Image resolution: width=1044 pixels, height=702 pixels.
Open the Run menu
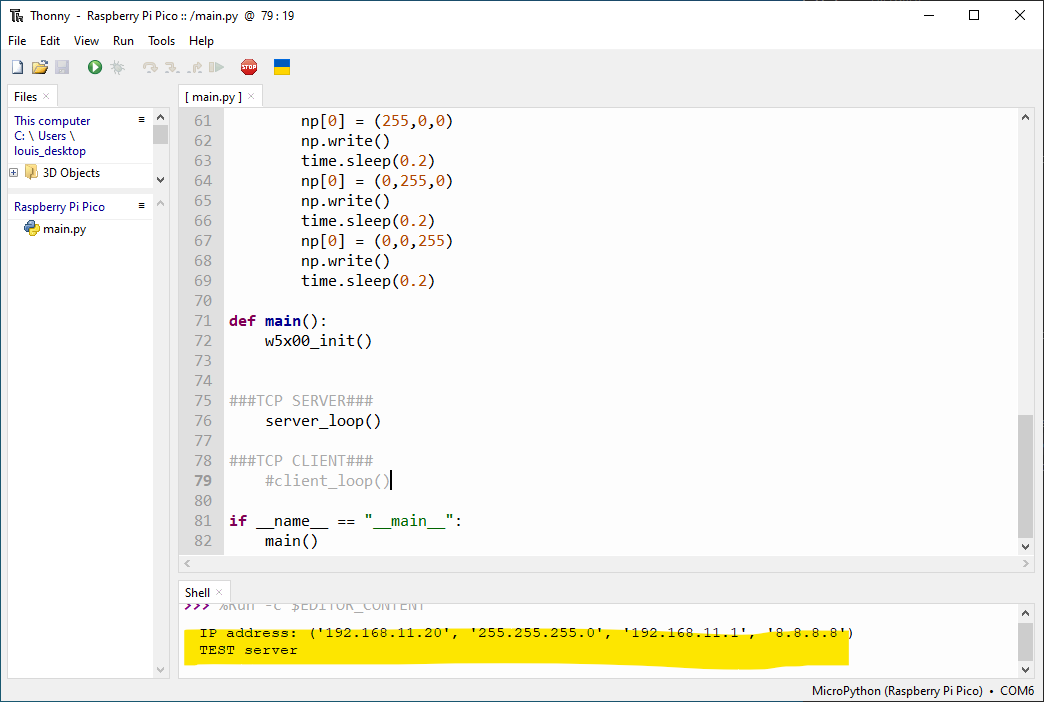[x=123, y=41]
